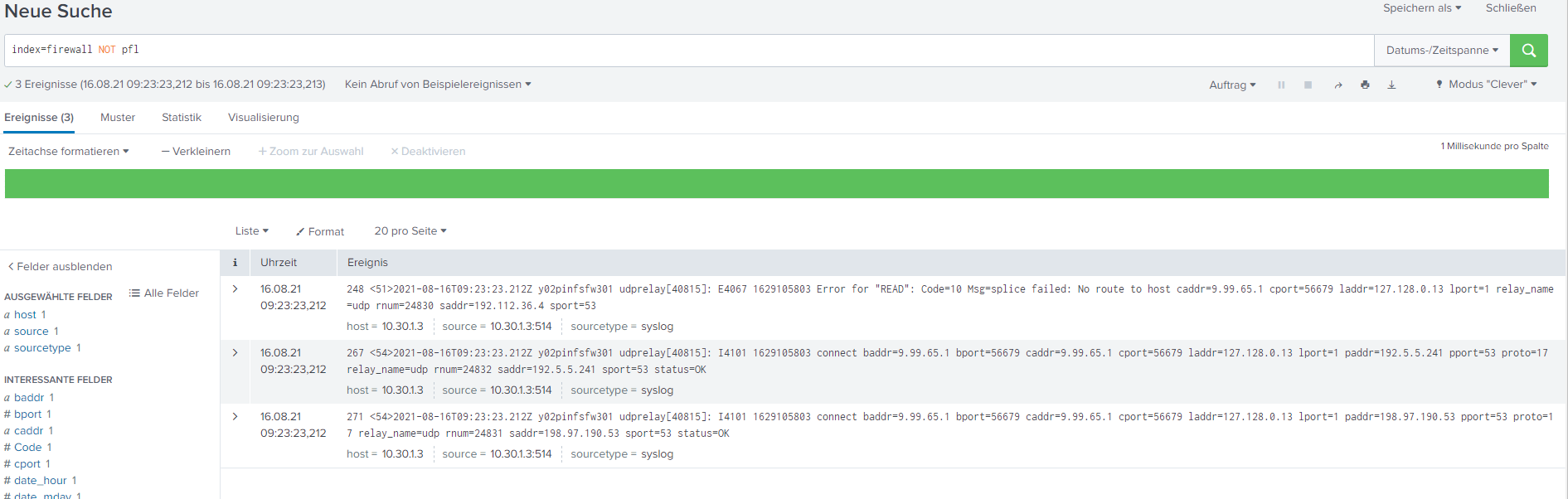
Task: Switch to the Visualisierung tab
Action: pyautogui.click(x=263, y=118)
